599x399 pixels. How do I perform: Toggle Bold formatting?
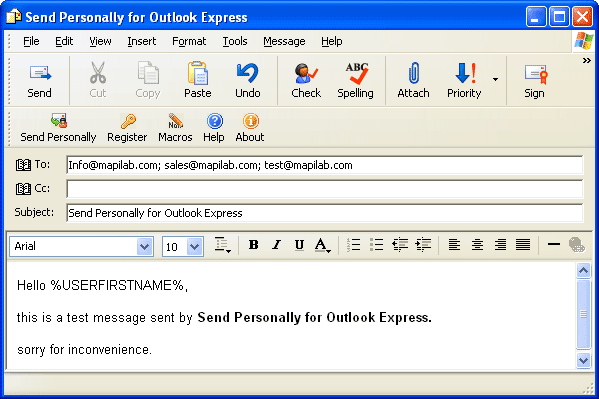coord(253,245)
